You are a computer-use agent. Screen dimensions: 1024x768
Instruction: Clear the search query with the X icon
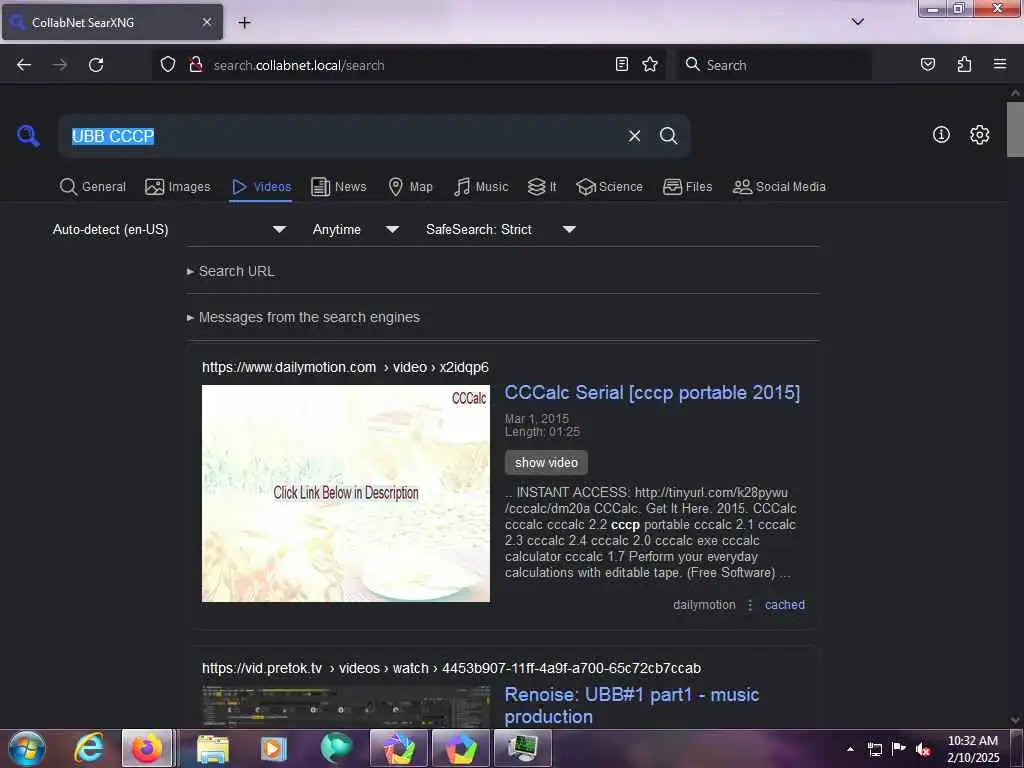click(x=634, y=136)
